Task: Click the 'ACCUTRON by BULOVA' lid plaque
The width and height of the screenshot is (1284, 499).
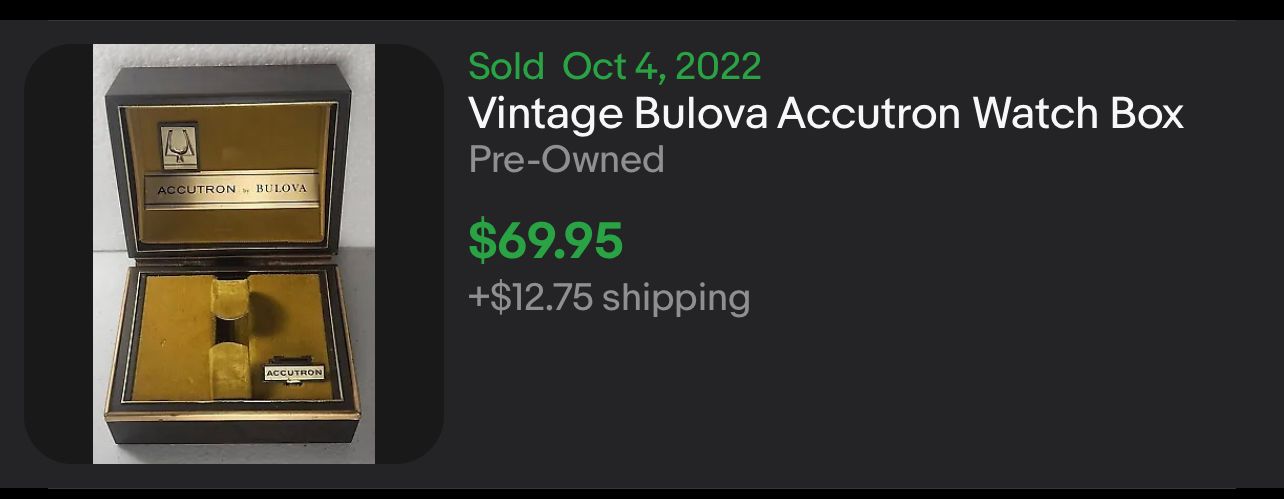Action: click(231, 189)
